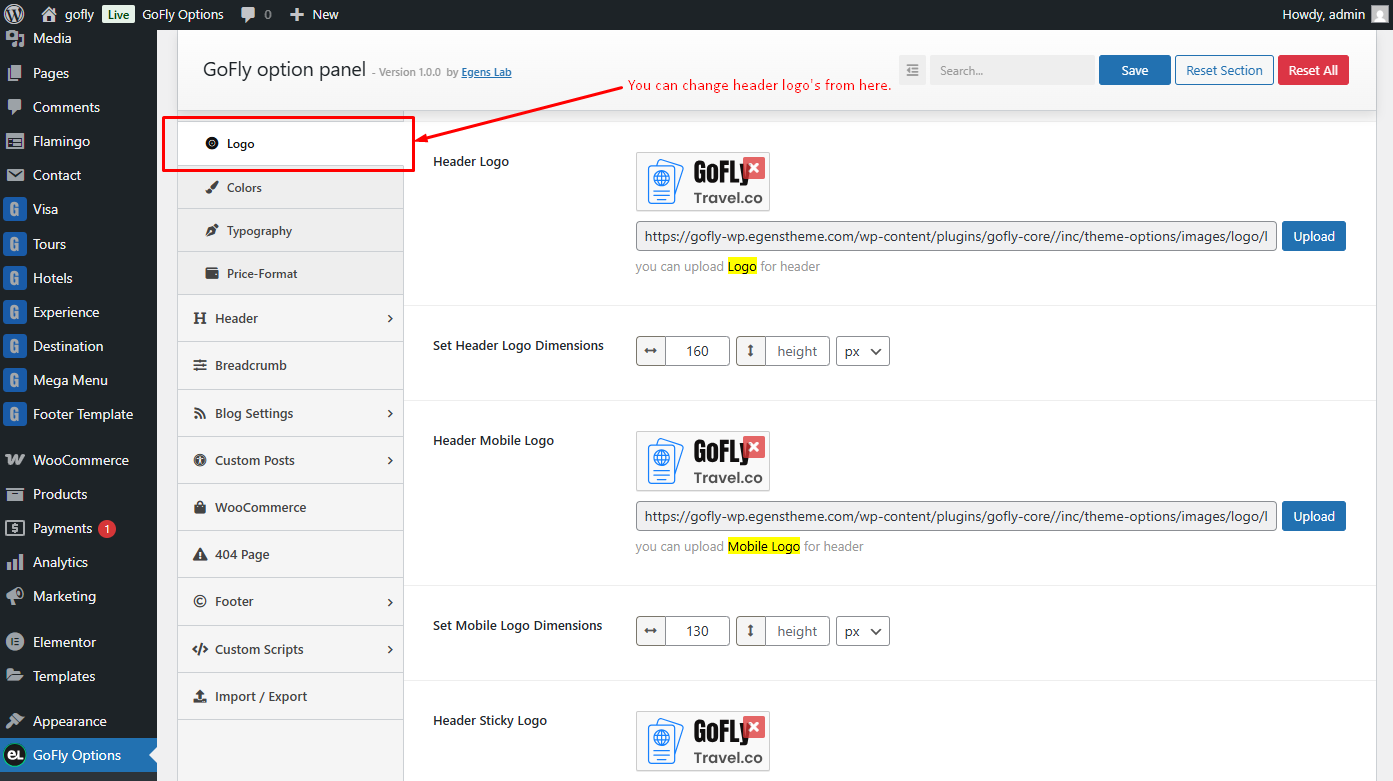Focus the option panel search field
This screenshot has height=781, width=1393.
pos(1012,70)
